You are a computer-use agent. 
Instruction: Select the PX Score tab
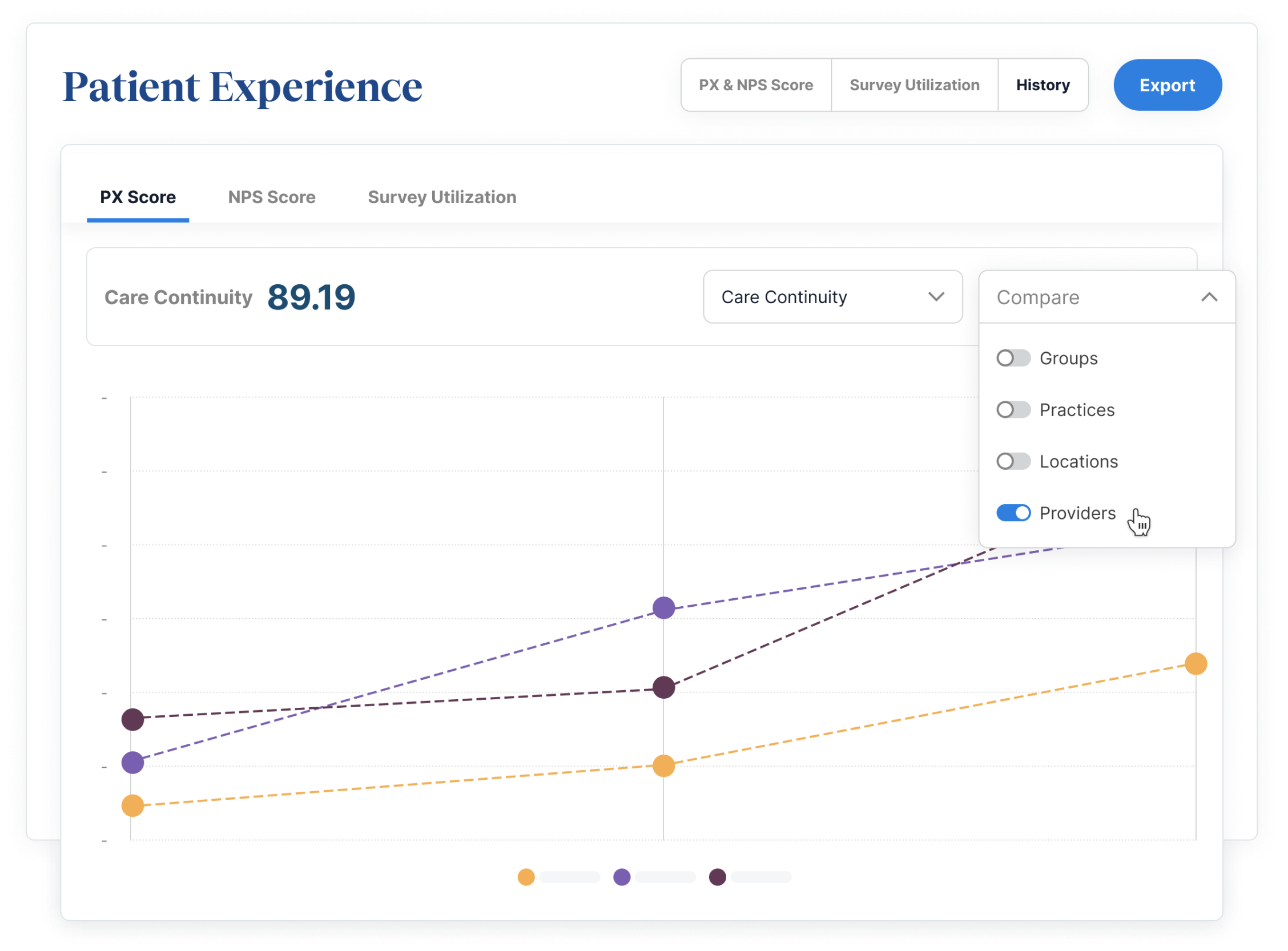point(138,198)
